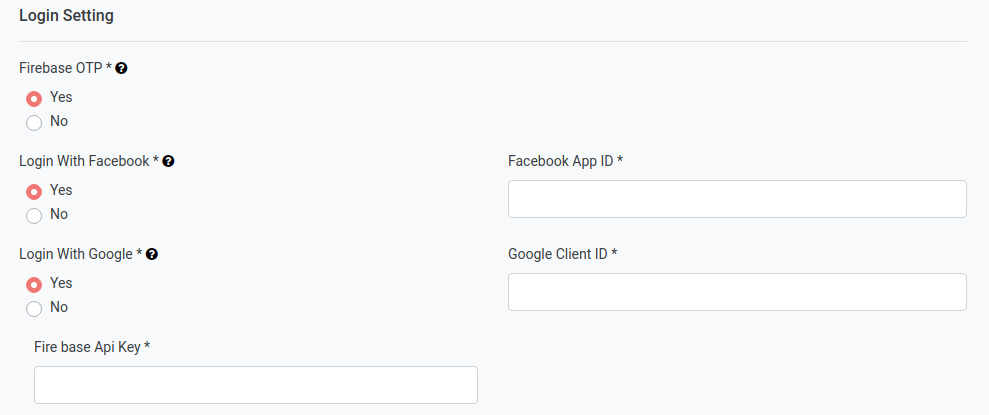Viewport: 989px width, 415px height.
Task: Click the Facebook App ID label
Action: coord(566,161)
